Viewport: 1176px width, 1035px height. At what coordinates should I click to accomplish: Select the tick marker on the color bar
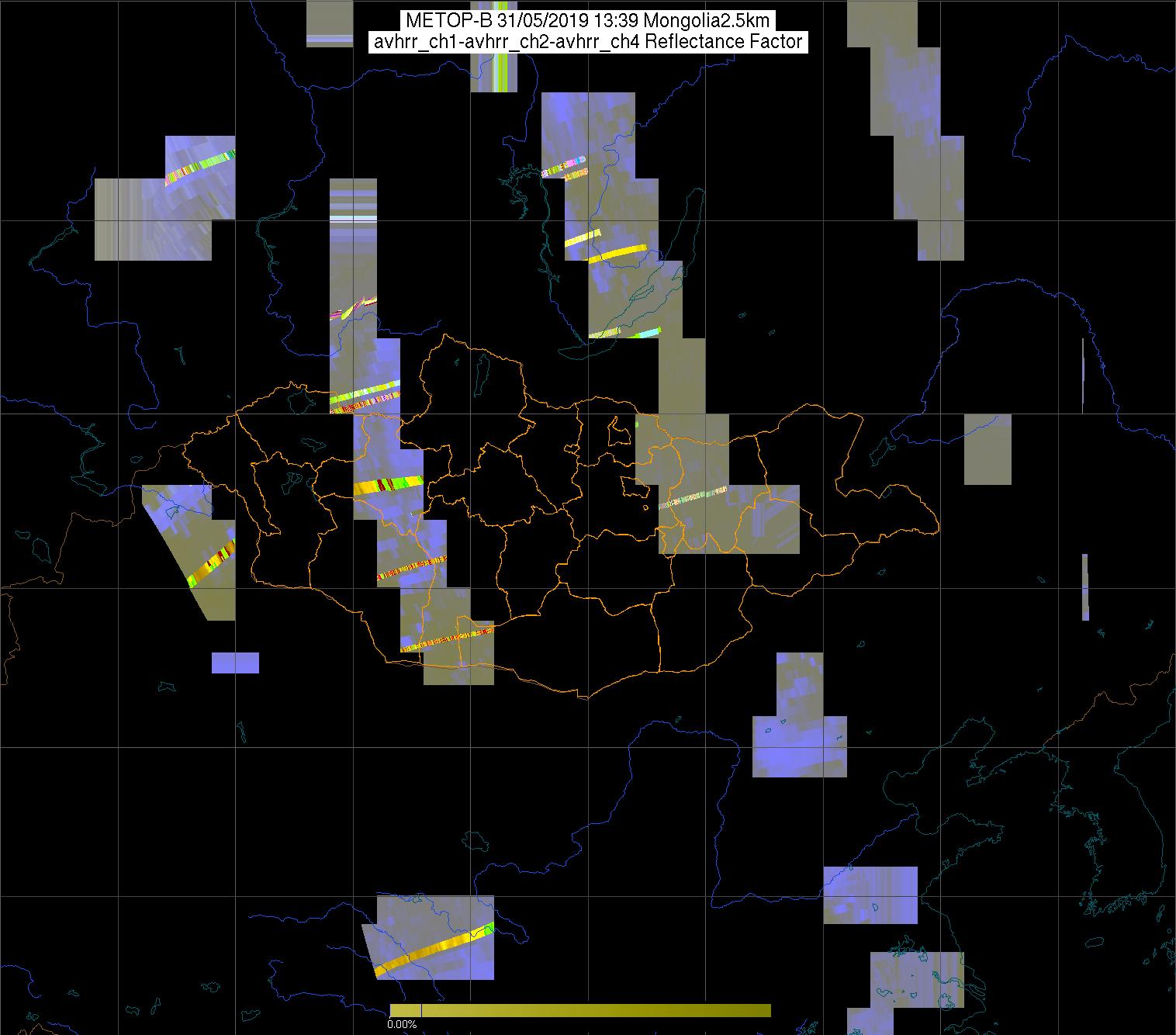pyautogui.click(x=420, y=1009)
